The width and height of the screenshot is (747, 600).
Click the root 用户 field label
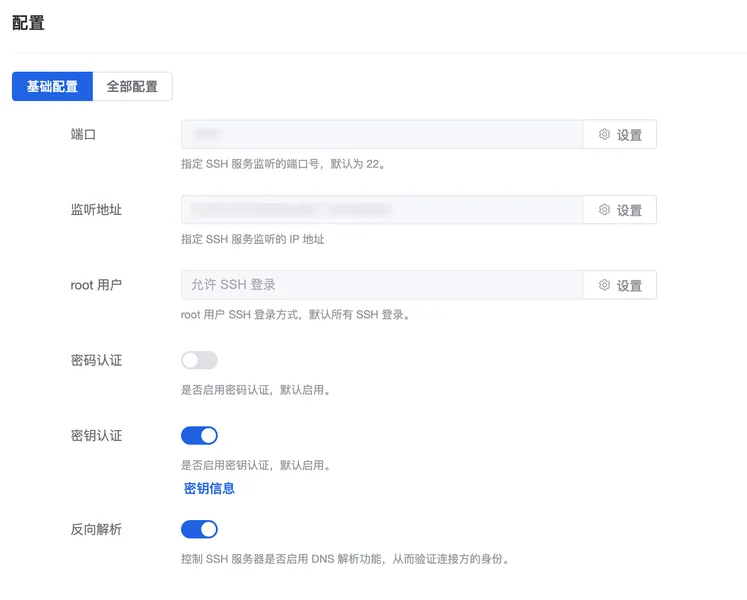(96, 285)
